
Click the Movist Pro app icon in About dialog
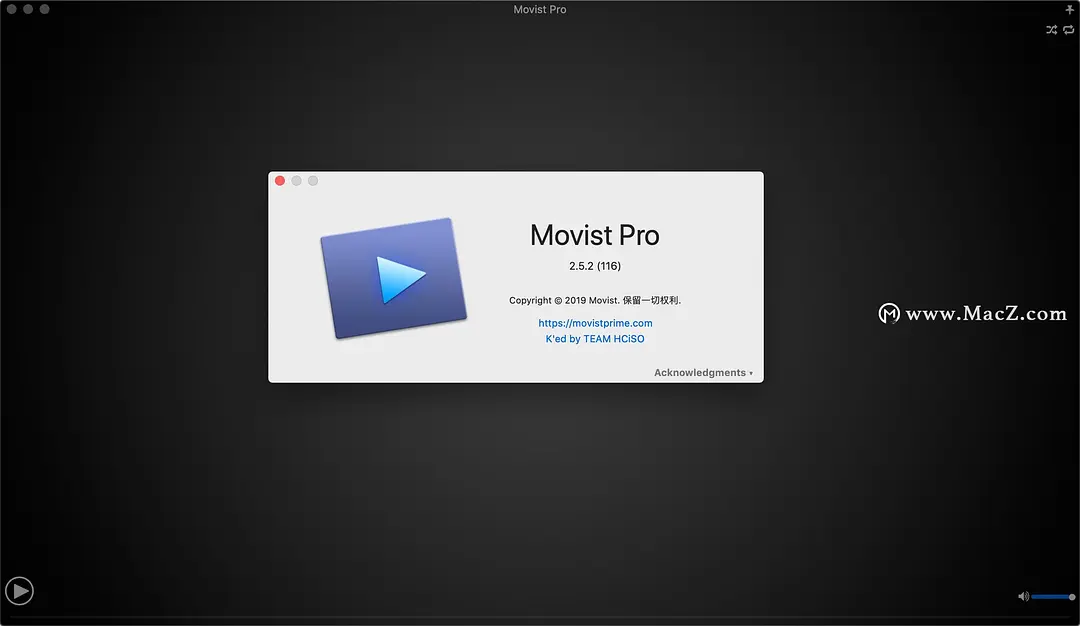pyautogui.click(x=394, y=278)
